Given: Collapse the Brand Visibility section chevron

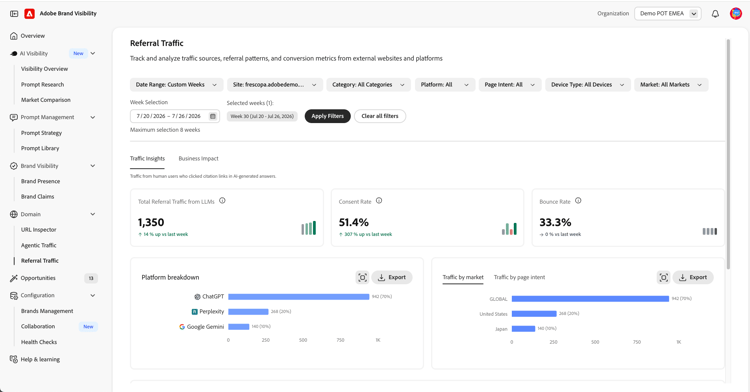Looking at the screenshot, I should pos(93,166).
